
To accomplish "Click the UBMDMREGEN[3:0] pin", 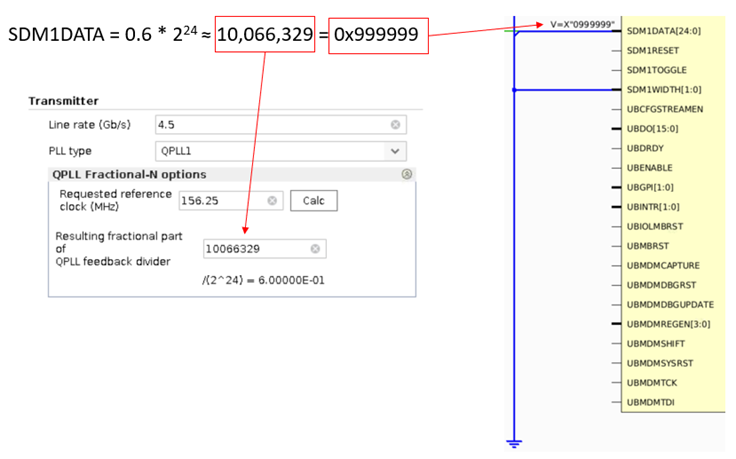I will point(668,324).
